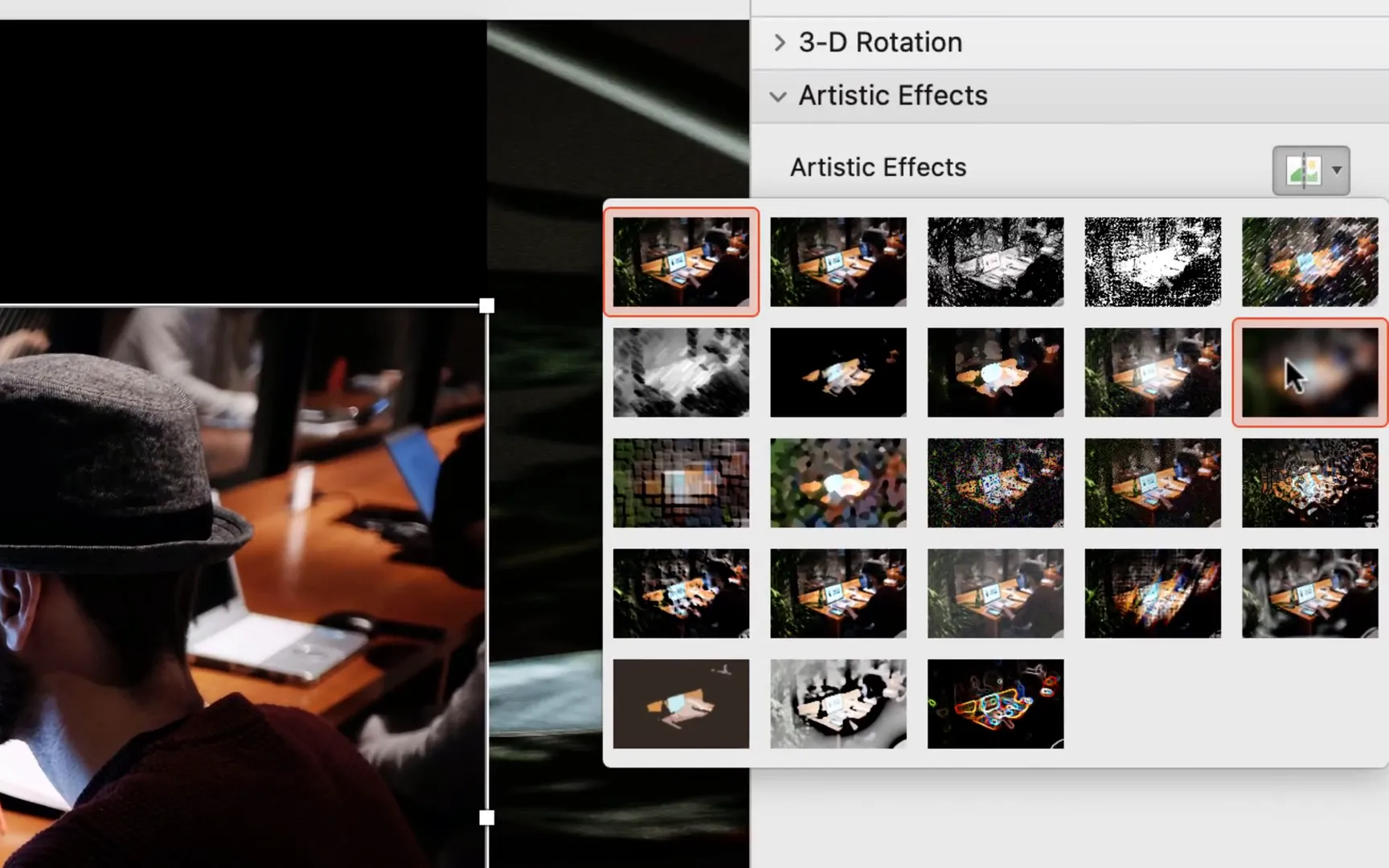The image size is (1389, 868).
Task: Apply the Light Screen effect
Action: tap(681, 482)
